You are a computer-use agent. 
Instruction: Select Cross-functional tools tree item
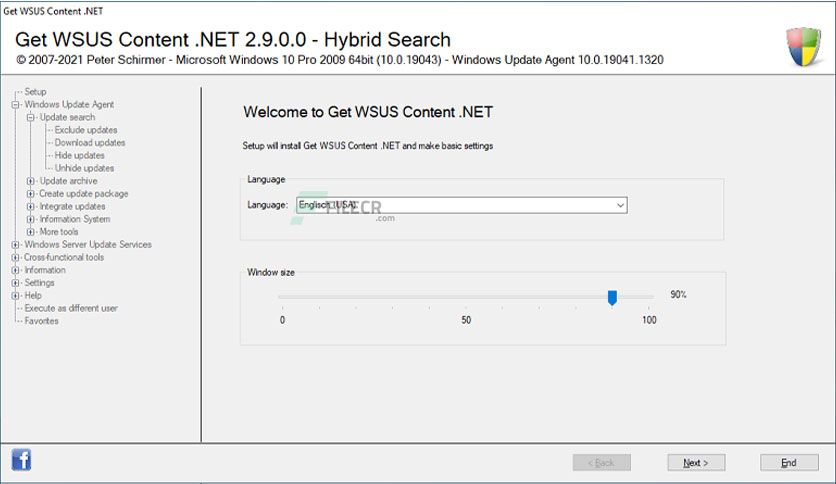coord(64,257)
